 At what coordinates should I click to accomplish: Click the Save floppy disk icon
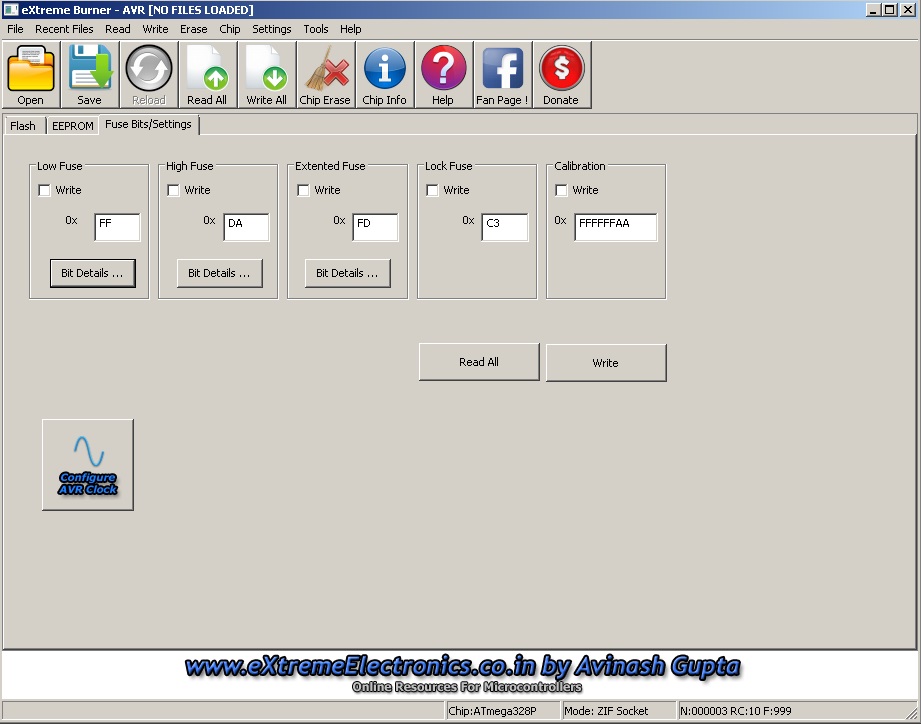[90, 75]
